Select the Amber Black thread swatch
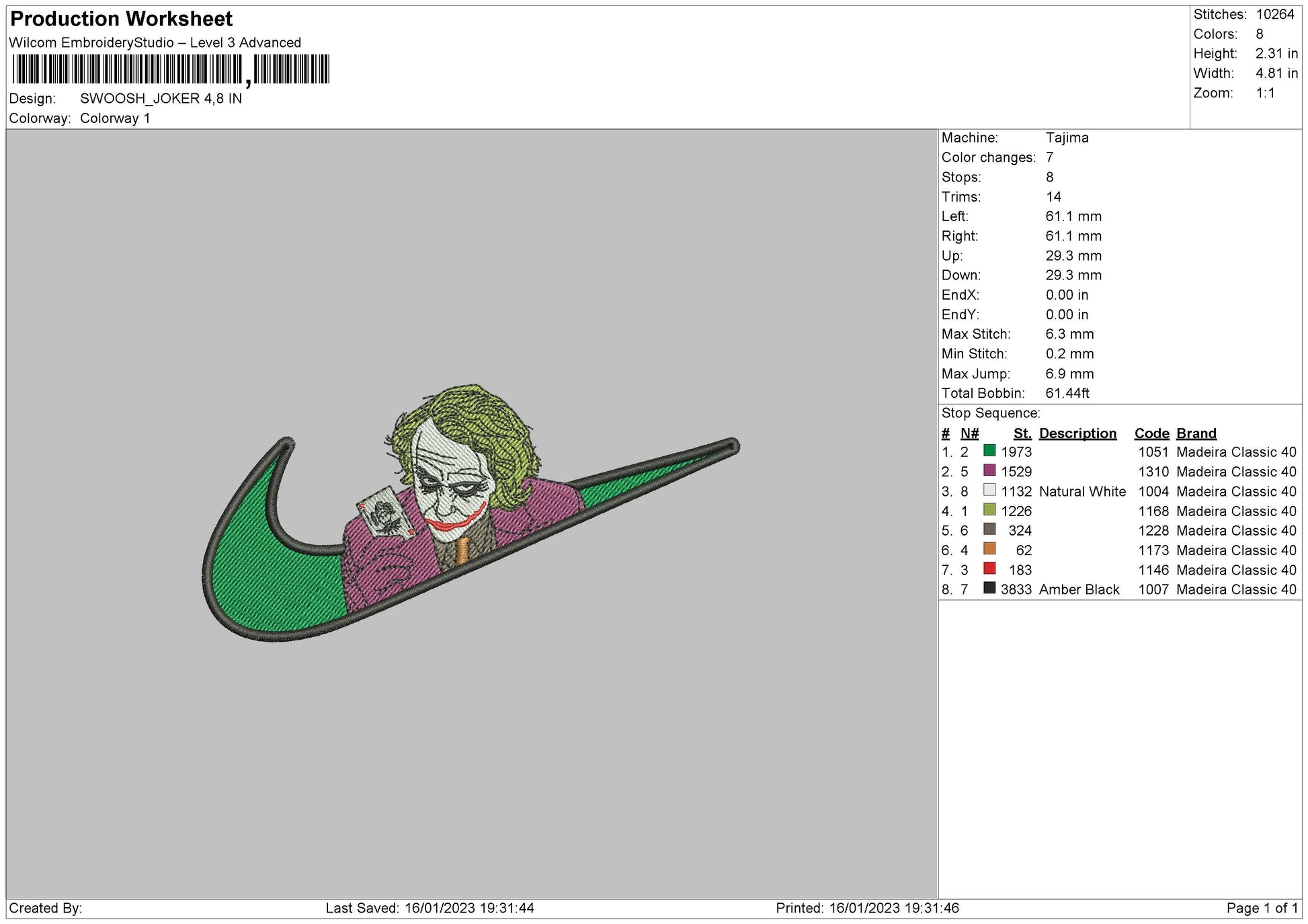Viewport: 1308px width, 924px height. click(989, 588)
